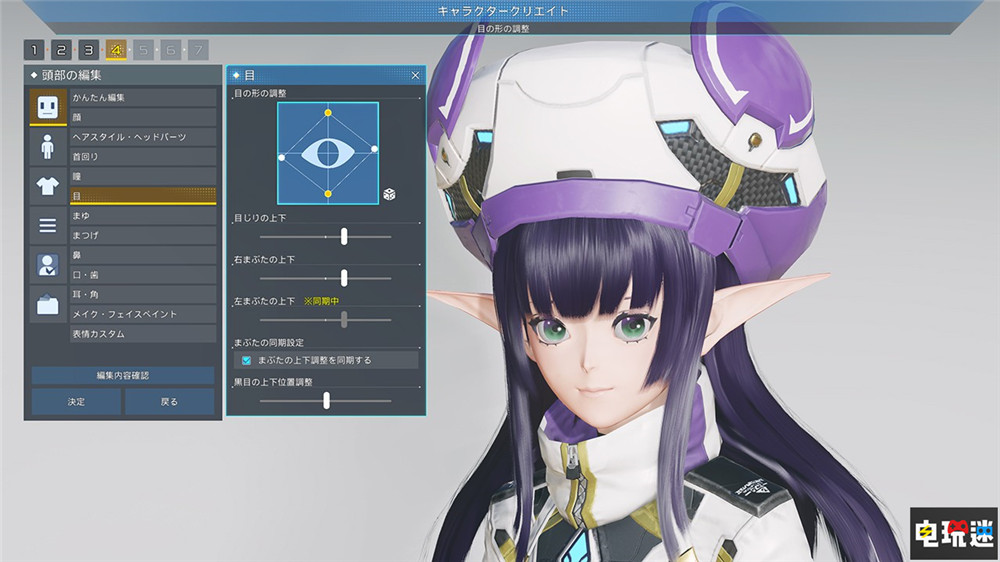Go to step 1 tab

point(34,50)
